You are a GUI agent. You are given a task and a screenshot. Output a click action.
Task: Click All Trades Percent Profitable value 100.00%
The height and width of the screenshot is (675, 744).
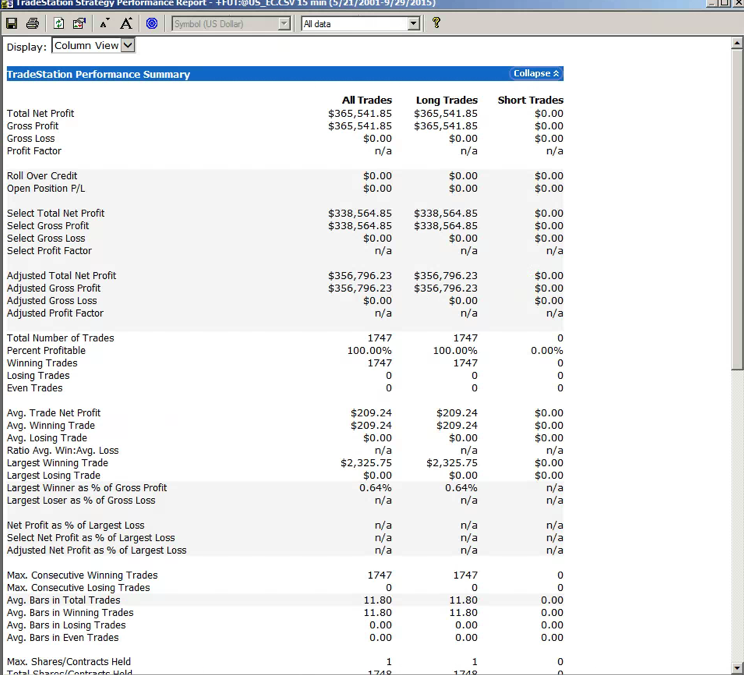tap(370, 351)
